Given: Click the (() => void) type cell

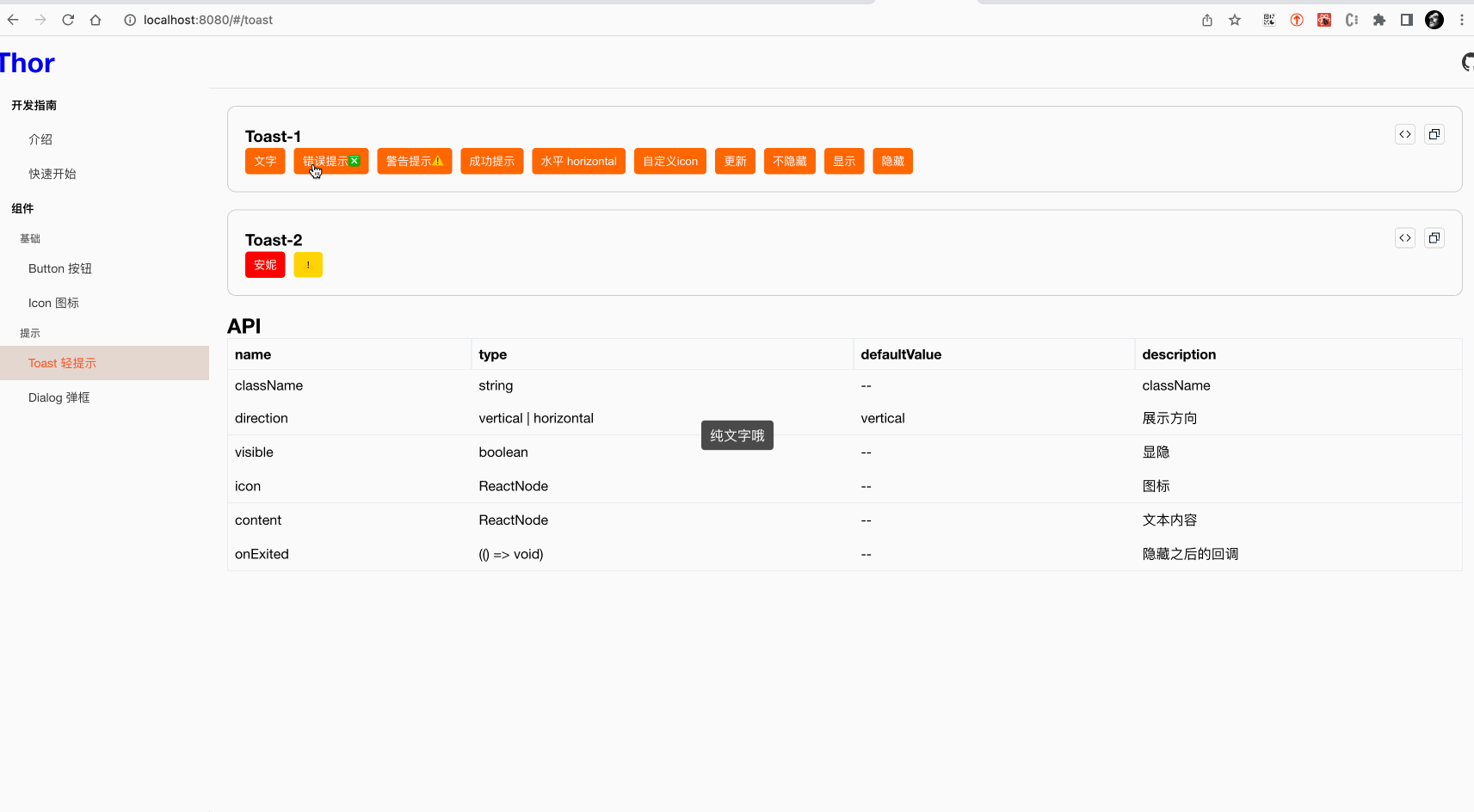Looking at the screenshot, I should pyautogui.click(x=511, y=554).
